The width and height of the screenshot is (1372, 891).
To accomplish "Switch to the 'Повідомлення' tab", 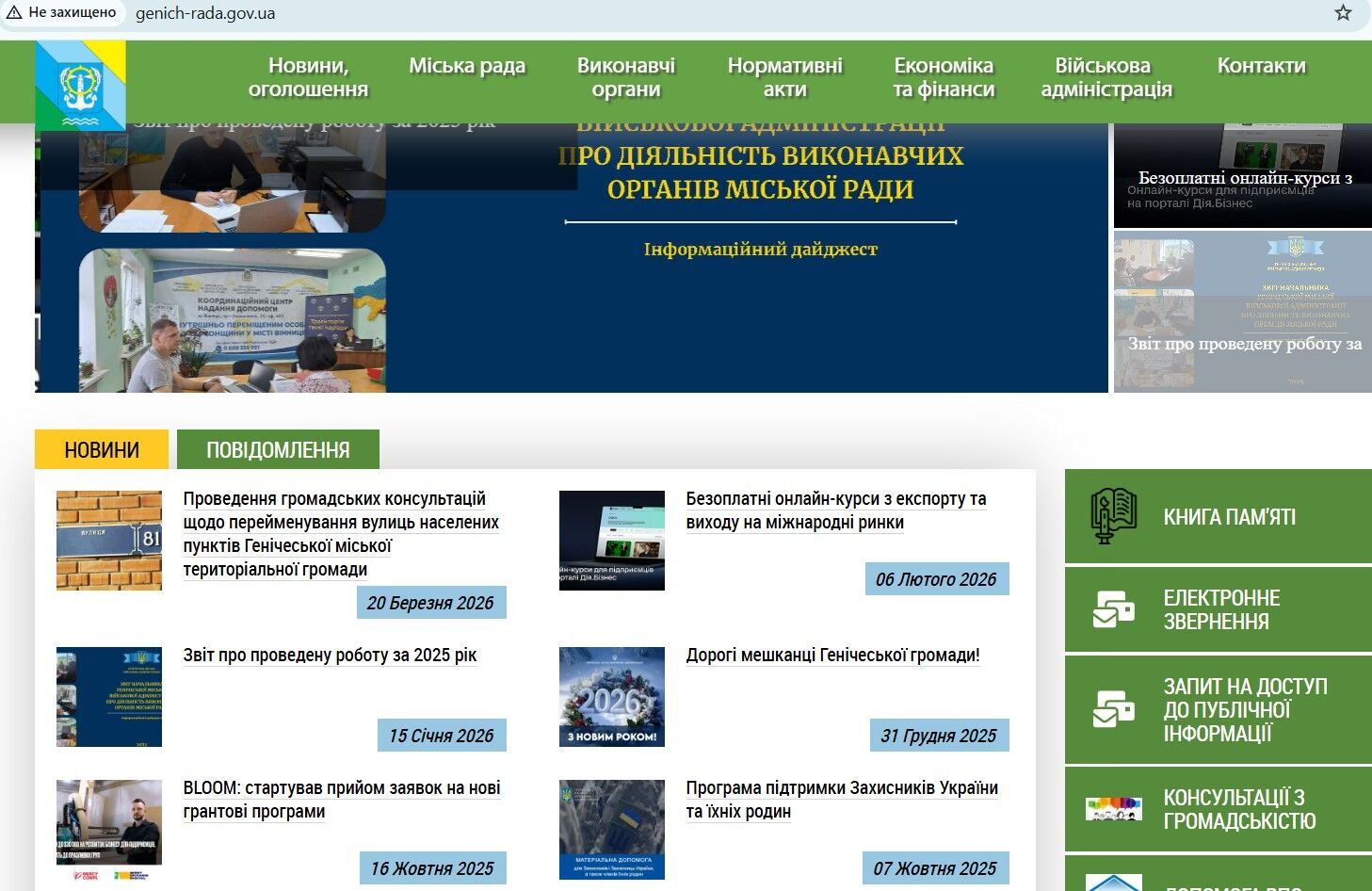I will click(x=278, y=450).
